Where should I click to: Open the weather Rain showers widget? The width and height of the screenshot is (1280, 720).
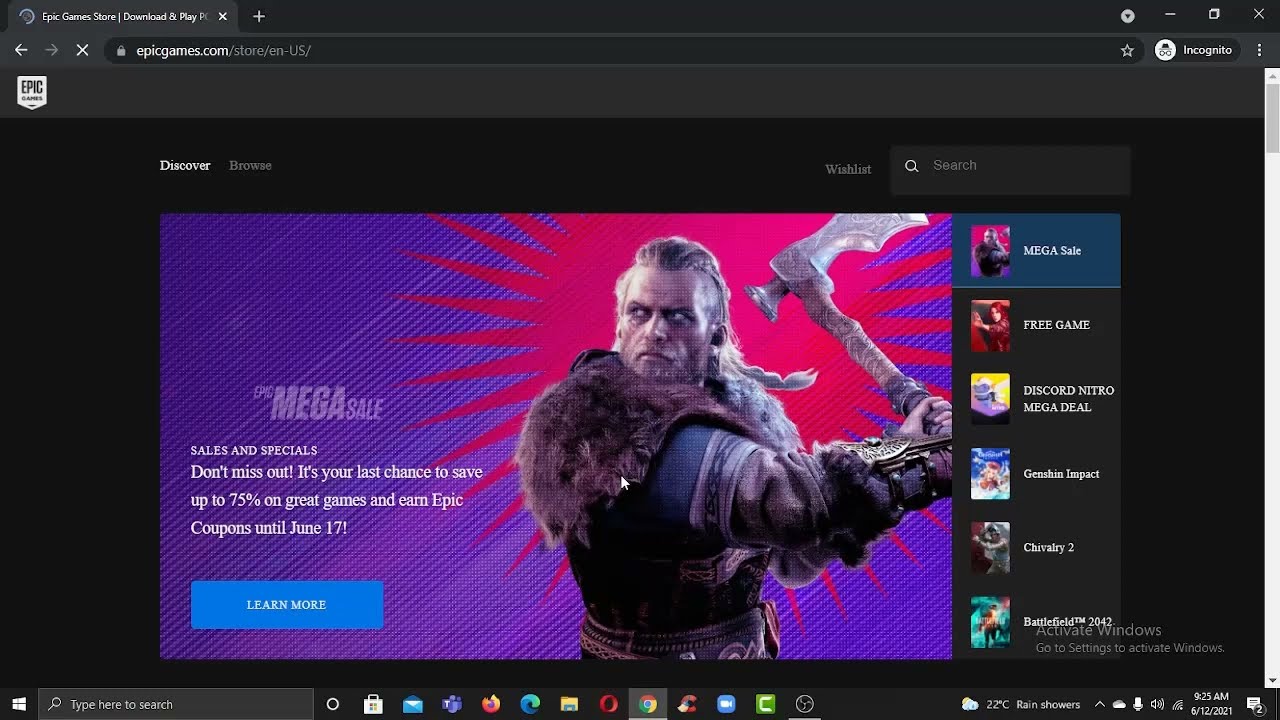pos(1020,704)
